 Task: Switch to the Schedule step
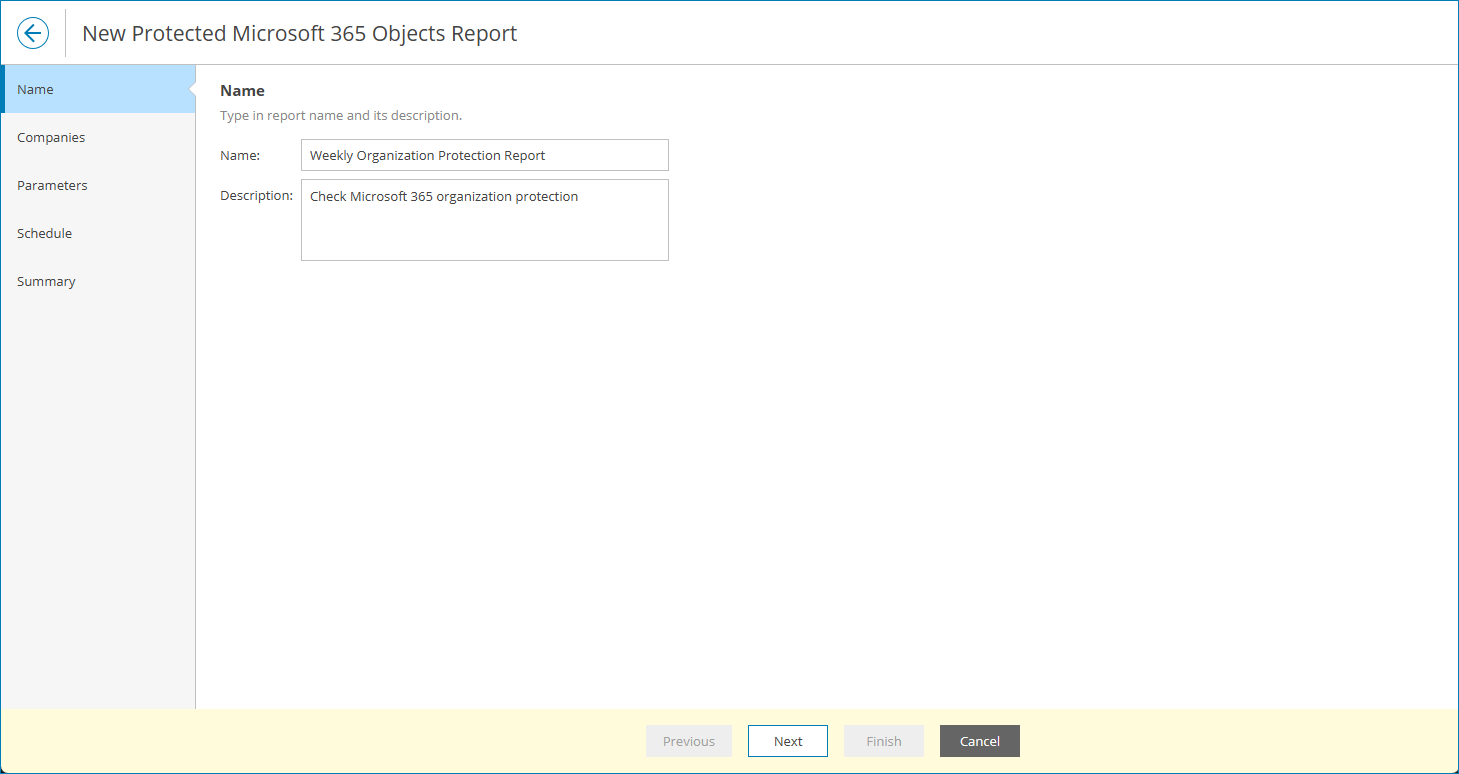coord(44,233)
